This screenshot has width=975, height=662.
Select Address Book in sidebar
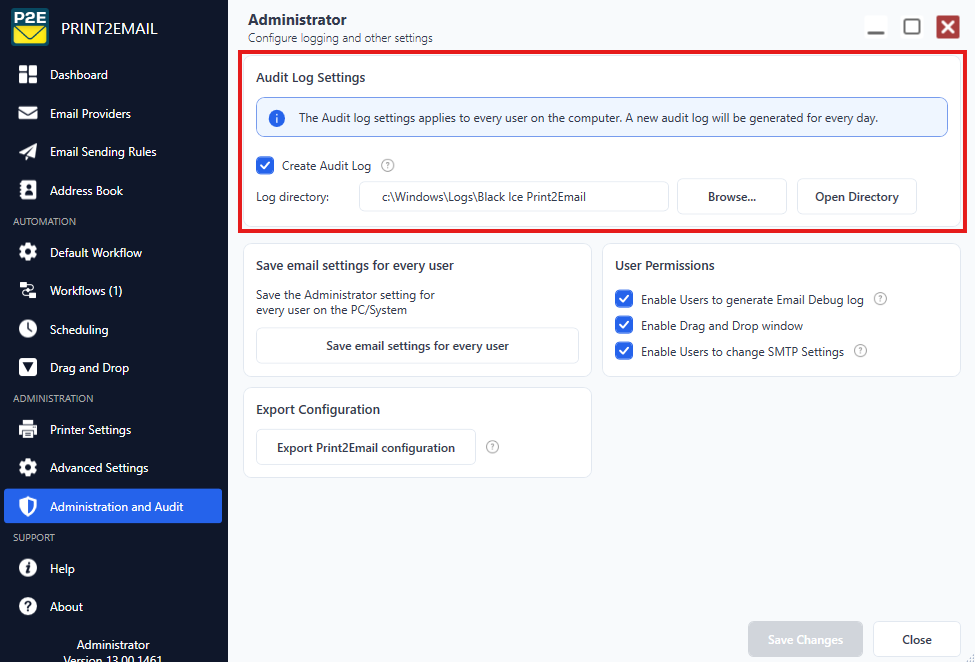click(113, 190)
